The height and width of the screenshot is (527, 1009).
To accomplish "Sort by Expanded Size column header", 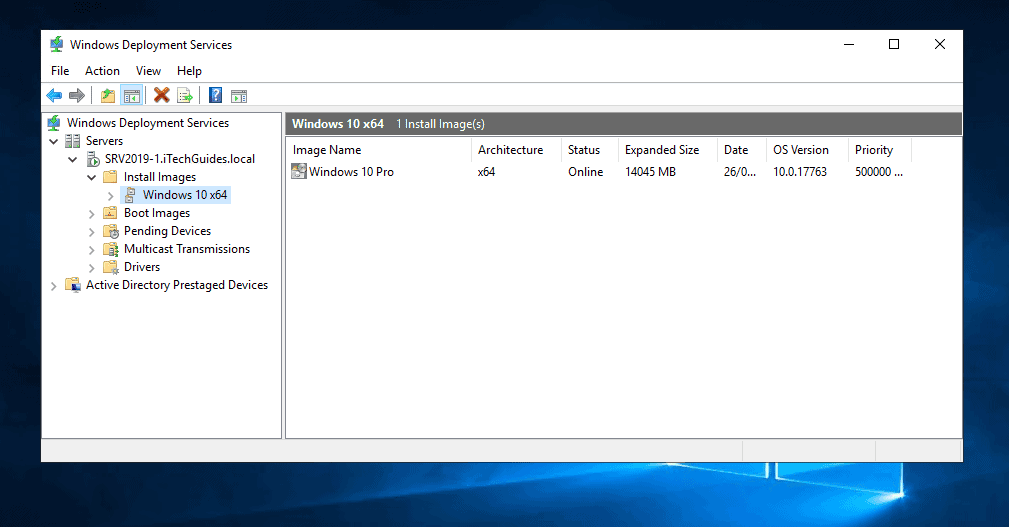I will (668, 150).
